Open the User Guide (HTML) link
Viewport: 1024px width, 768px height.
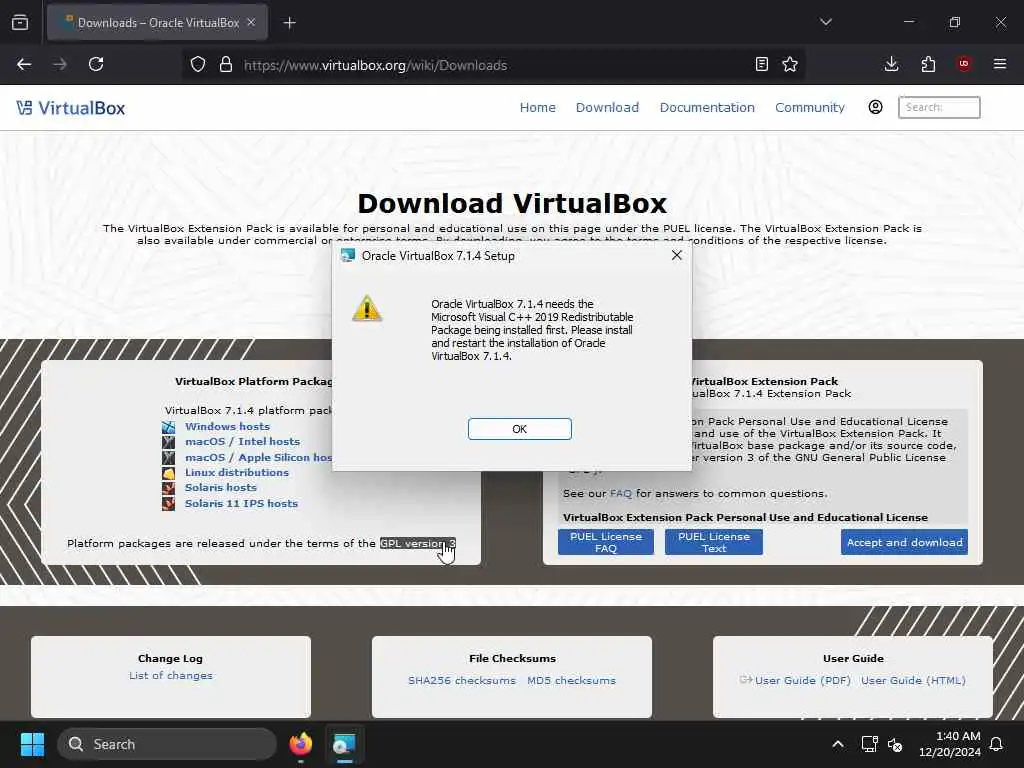913,680
